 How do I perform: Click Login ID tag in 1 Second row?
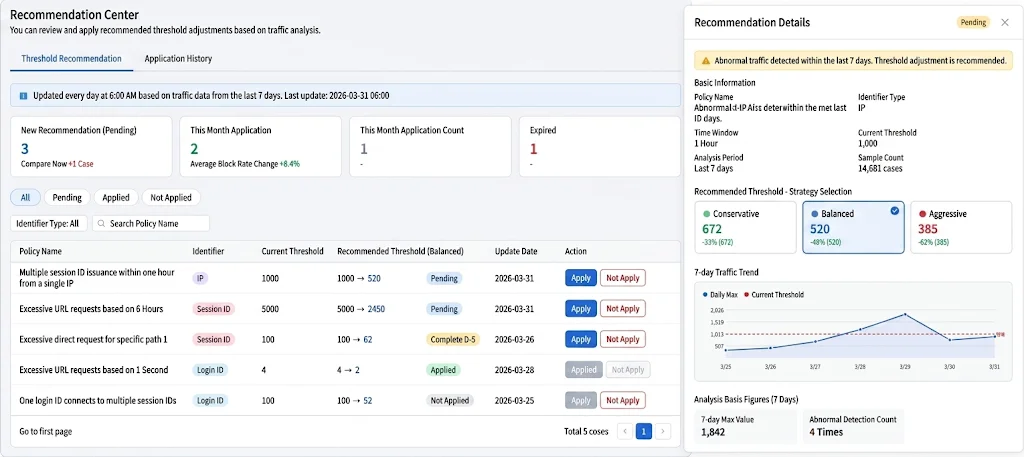click(x=210, y=370)
